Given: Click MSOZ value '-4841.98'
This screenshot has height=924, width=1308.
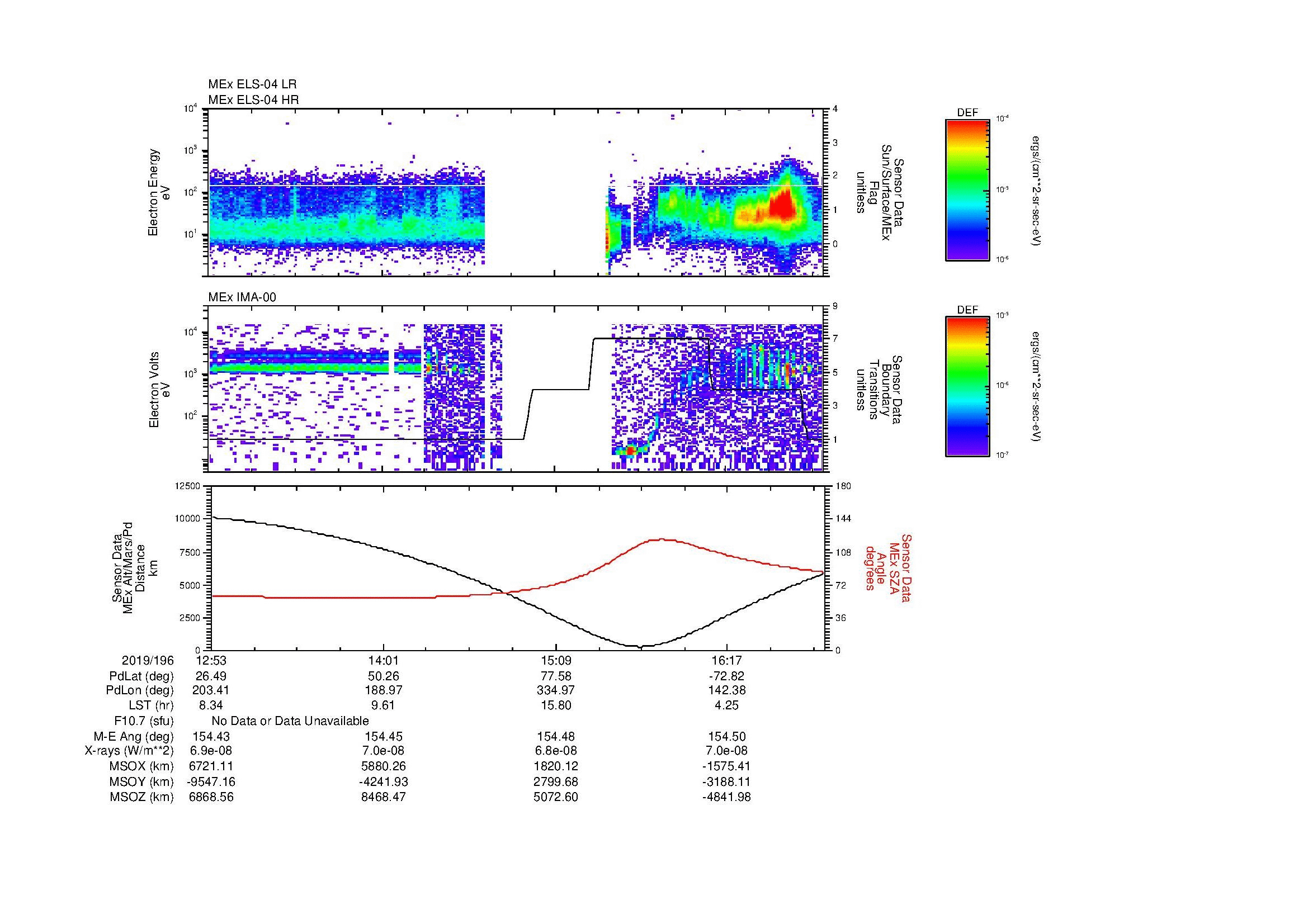Looking at the screenshot, I should coord(727,797).
